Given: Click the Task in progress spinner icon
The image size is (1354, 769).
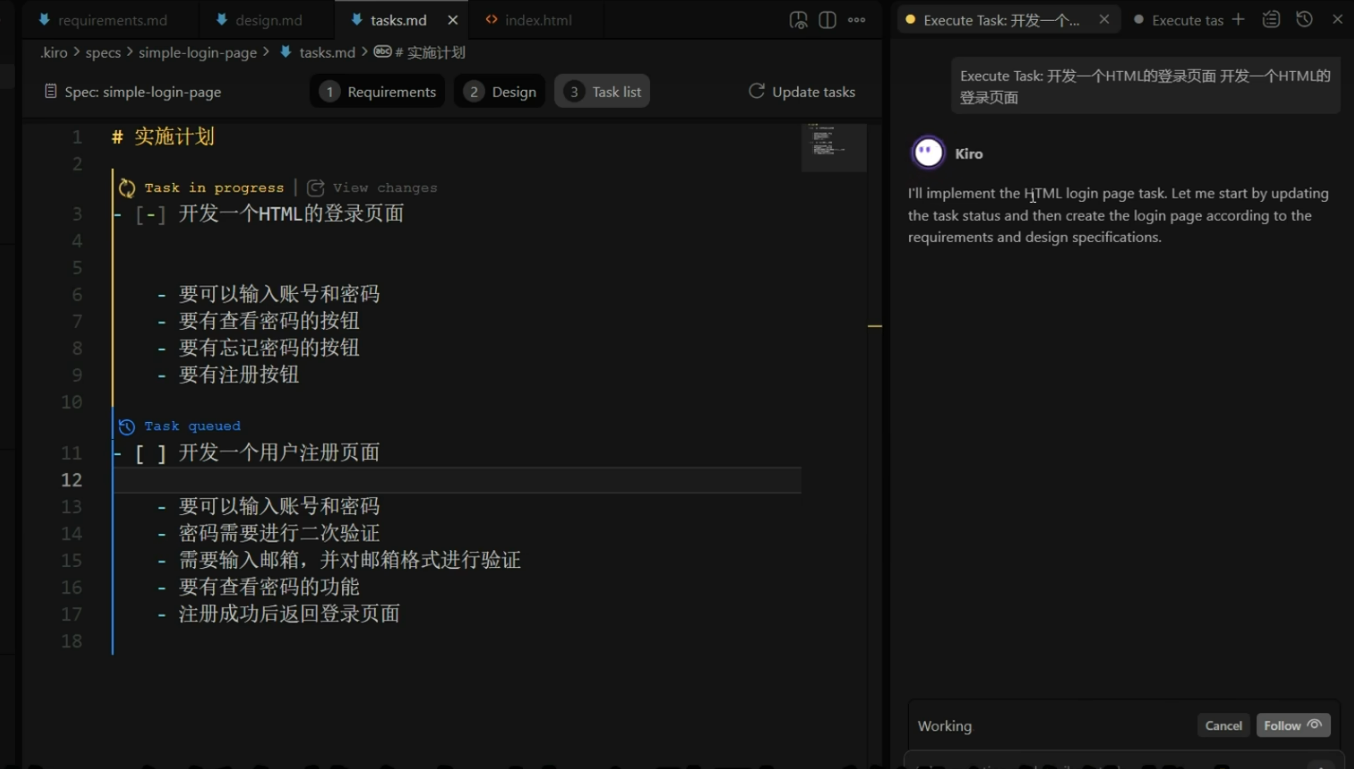Looking at the screenshot, I should [127, 188].
